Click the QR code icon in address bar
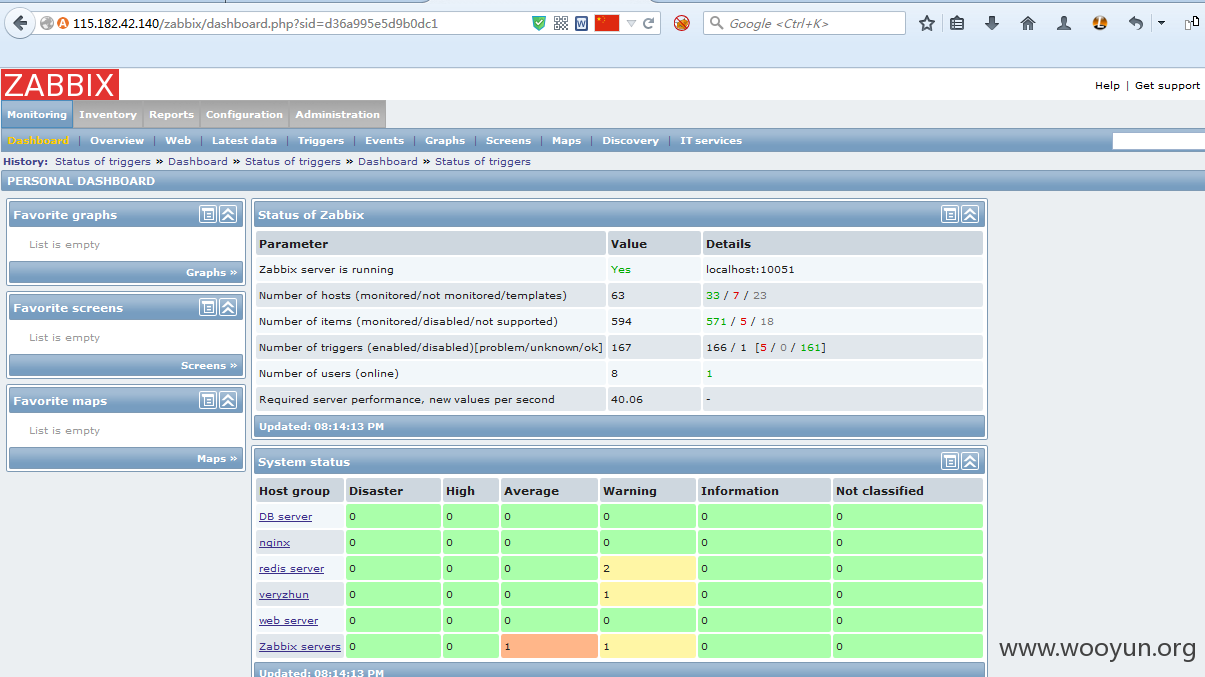Screen dimensions: 1205x677 (561, 23)
